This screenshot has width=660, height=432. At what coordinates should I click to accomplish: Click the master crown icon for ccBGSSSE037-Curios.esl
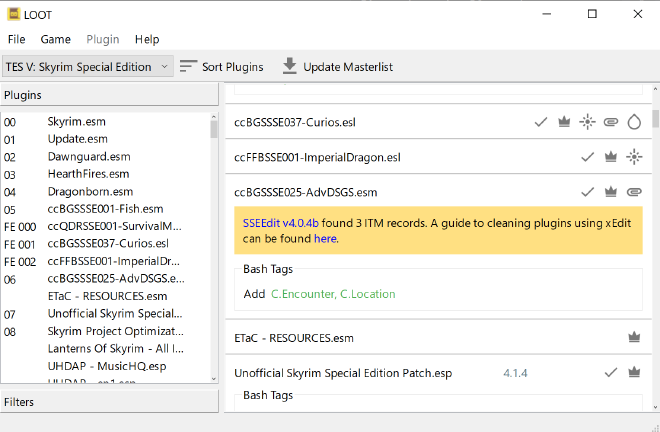(564, 122)
